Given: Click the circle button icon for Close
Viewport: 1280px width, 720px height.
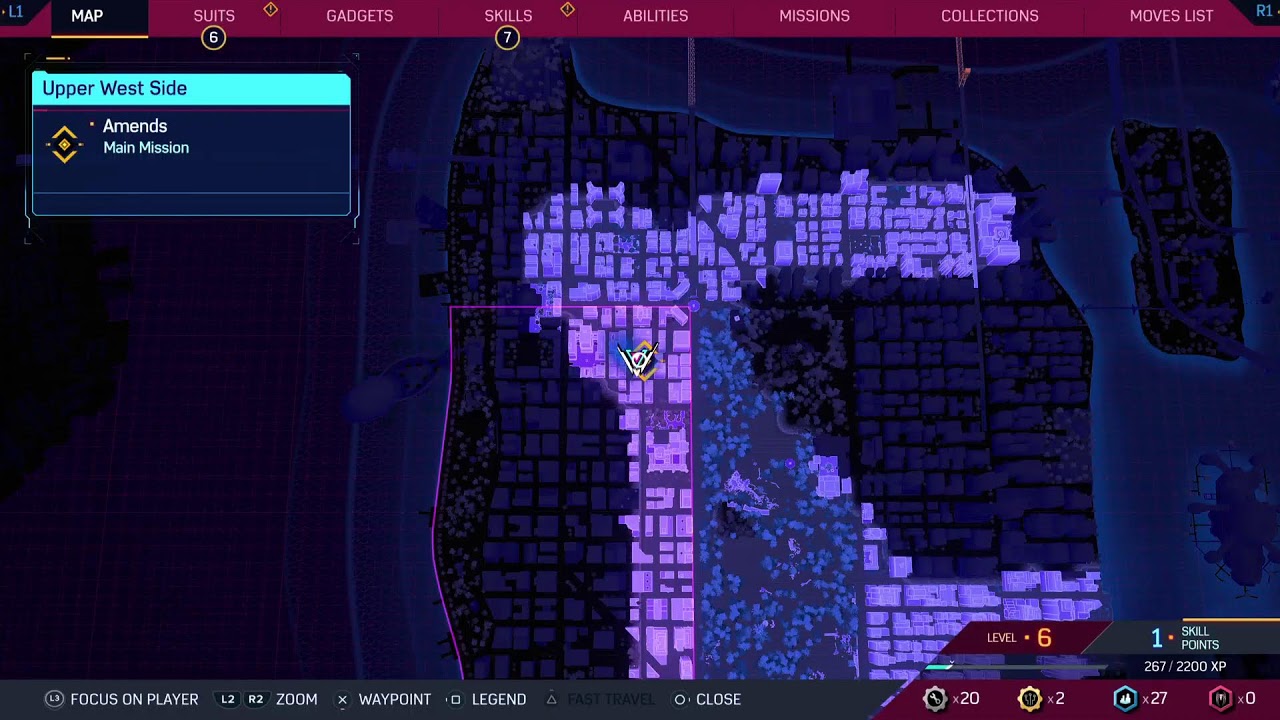Looking at the screenshot, I should (680, 699).
